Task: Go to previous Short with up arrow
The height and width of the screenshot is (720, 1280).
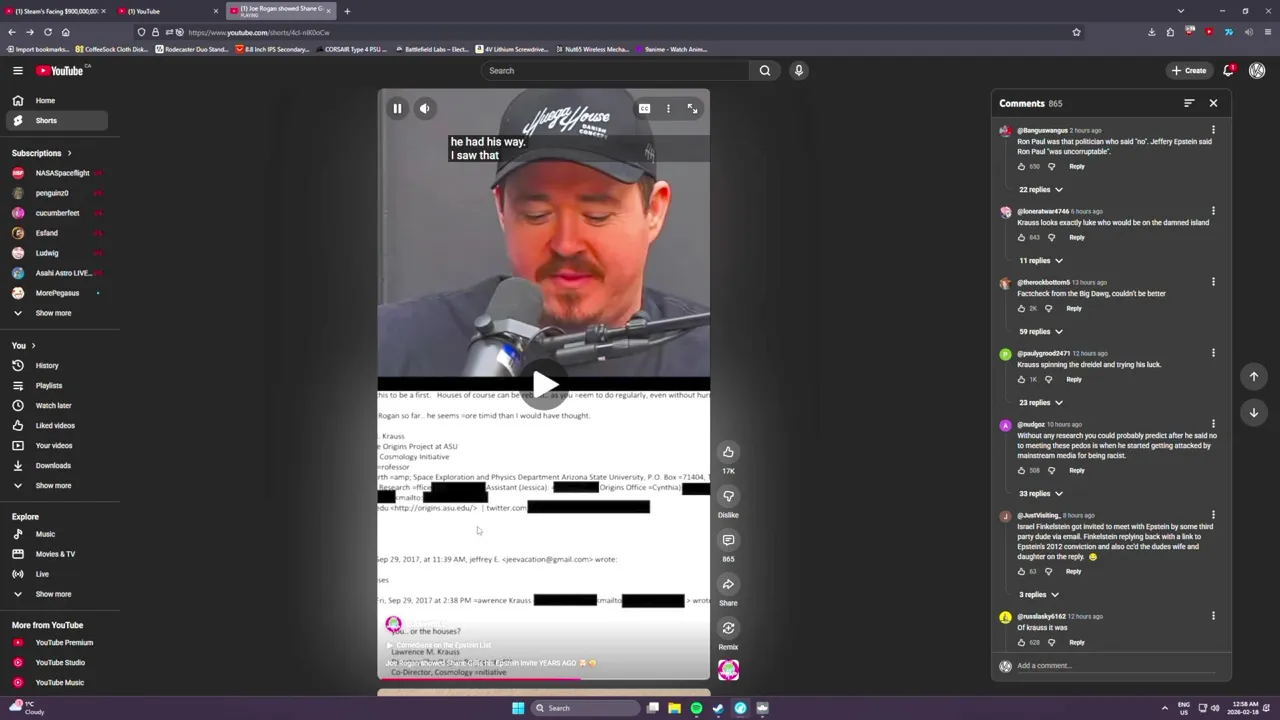Action: coord(1254,376)
